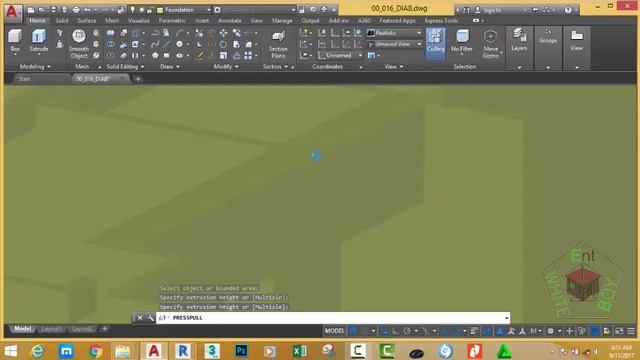
Task: Open the Unnamed UCS dropdown
Action: (340, 55)
